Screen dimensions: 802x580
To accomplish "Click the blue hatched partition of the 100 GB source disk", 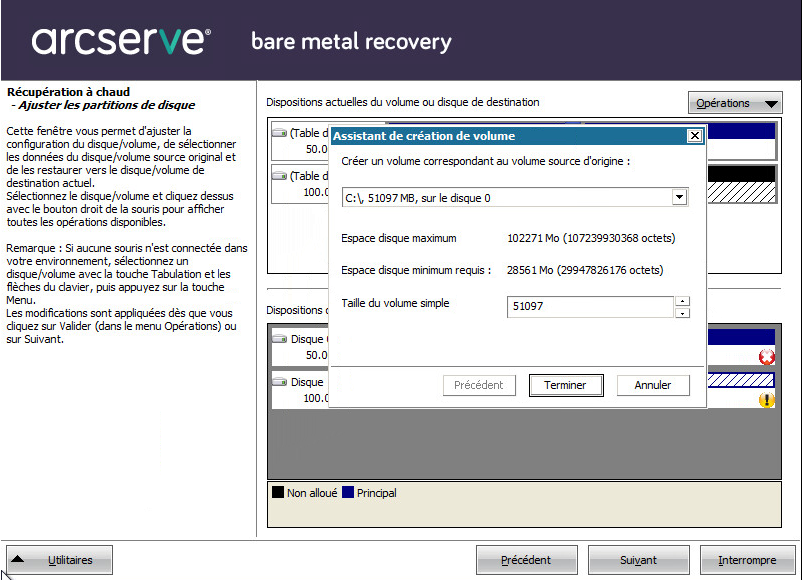I will 741,380.
